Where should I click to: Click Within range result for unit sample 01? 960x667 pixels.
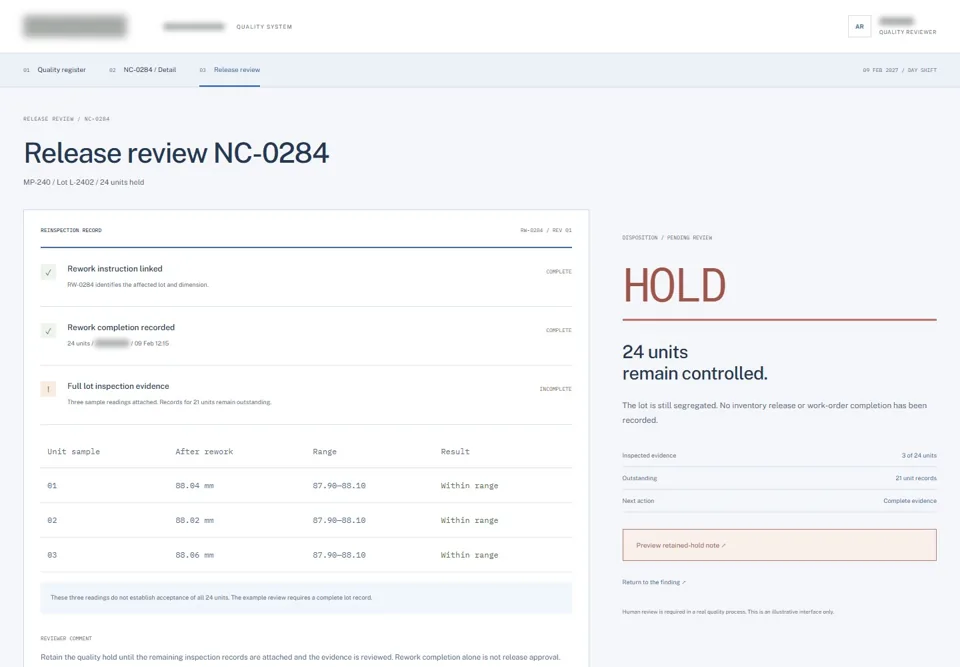[x=470, y=486]
